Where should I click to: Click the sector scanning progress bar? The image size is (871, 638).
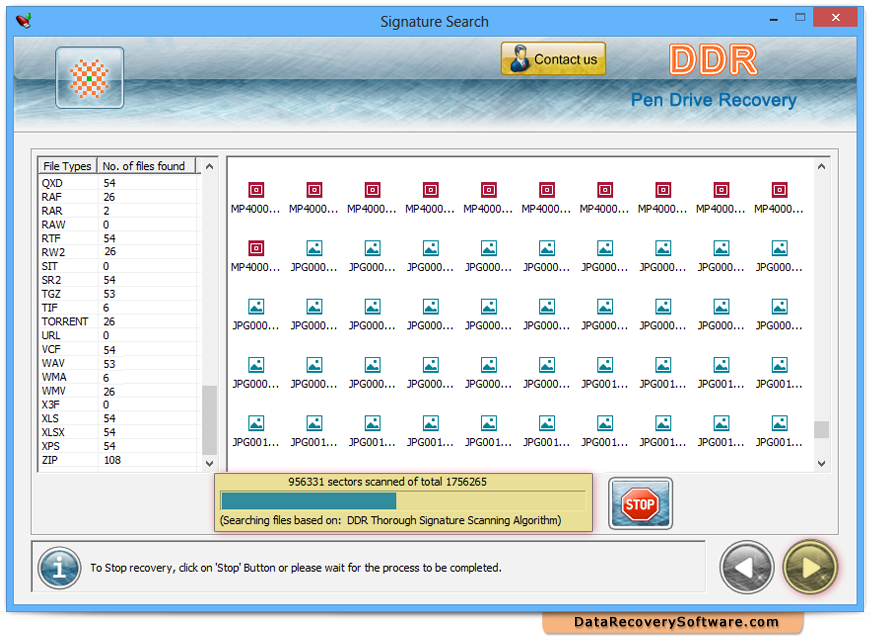click(x=403, y=501)
